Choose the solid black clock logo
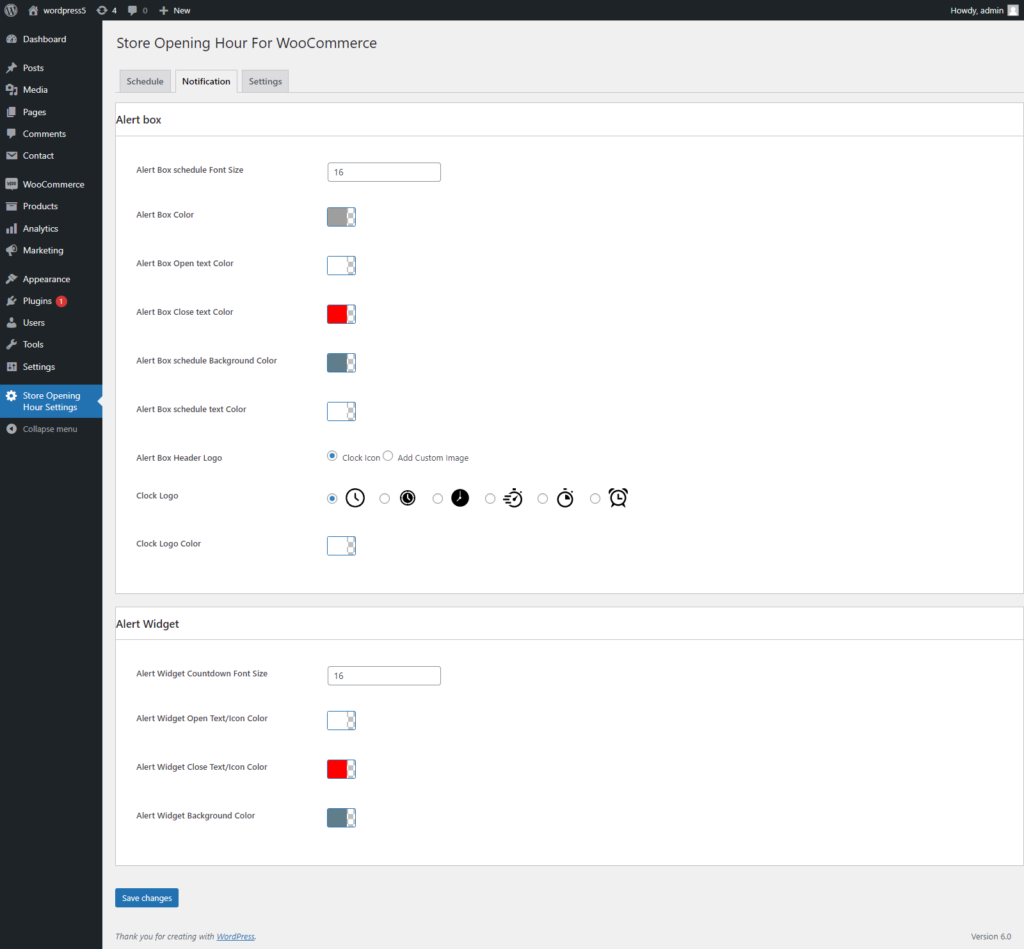Viewport: 1024px width, 949px height. pyautogui.click(x=438, y=498)
